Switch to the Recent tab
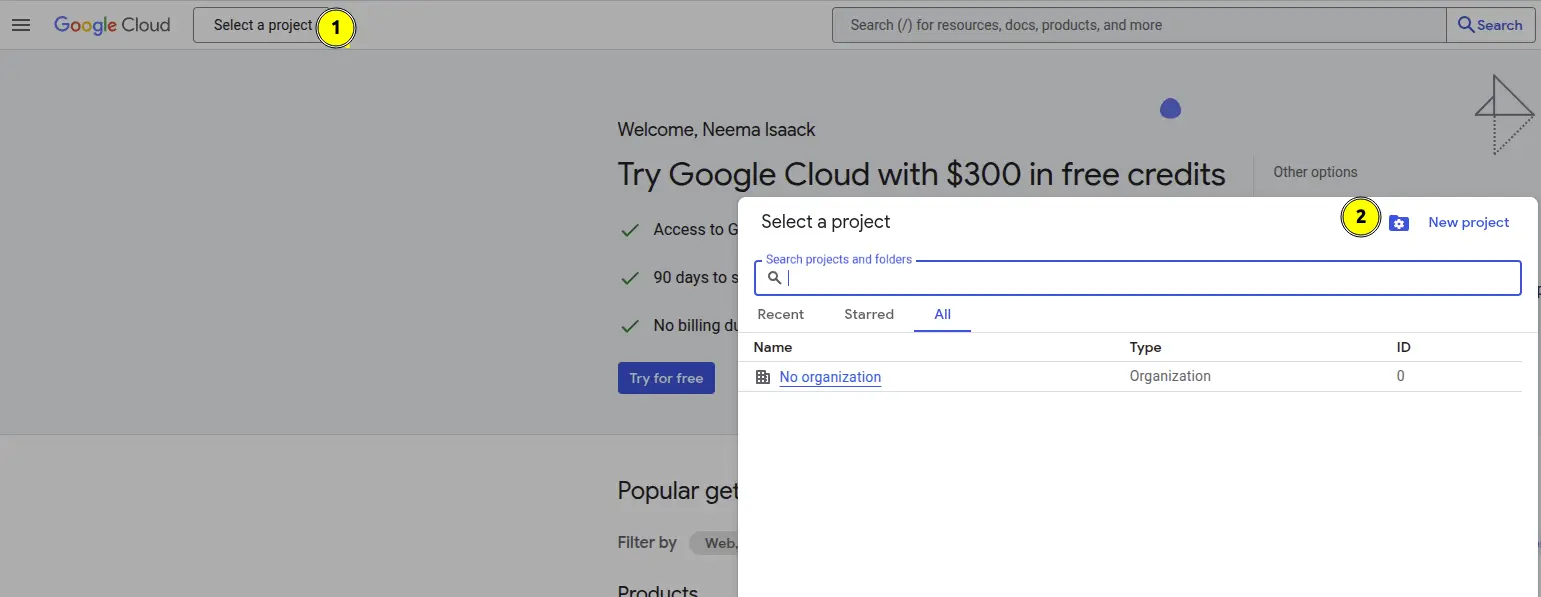Image resolution: width=1541 pixels, height=597 pixels. (x=780, y=314)
